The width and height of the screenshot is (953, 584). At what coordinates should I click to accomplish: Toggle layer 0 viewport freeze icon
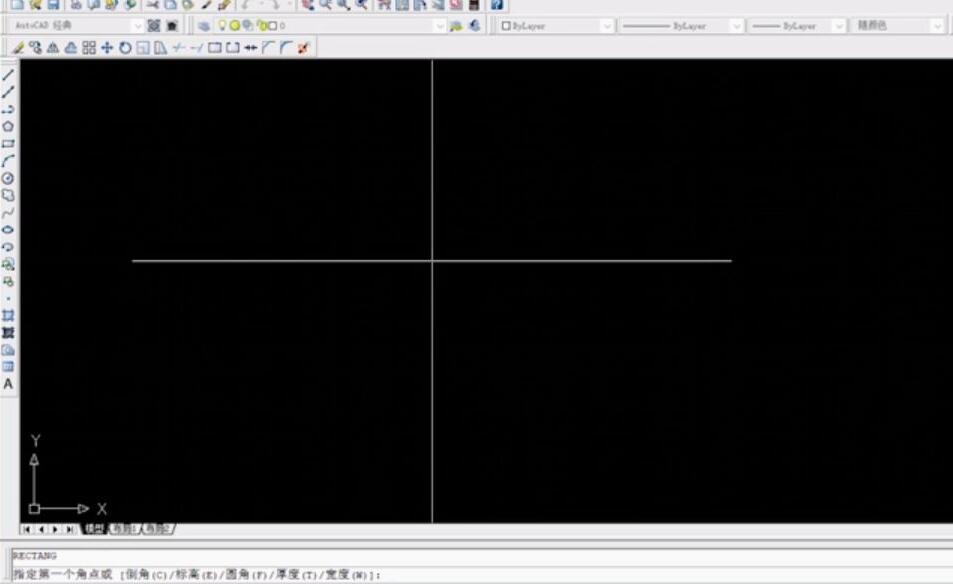247,26
